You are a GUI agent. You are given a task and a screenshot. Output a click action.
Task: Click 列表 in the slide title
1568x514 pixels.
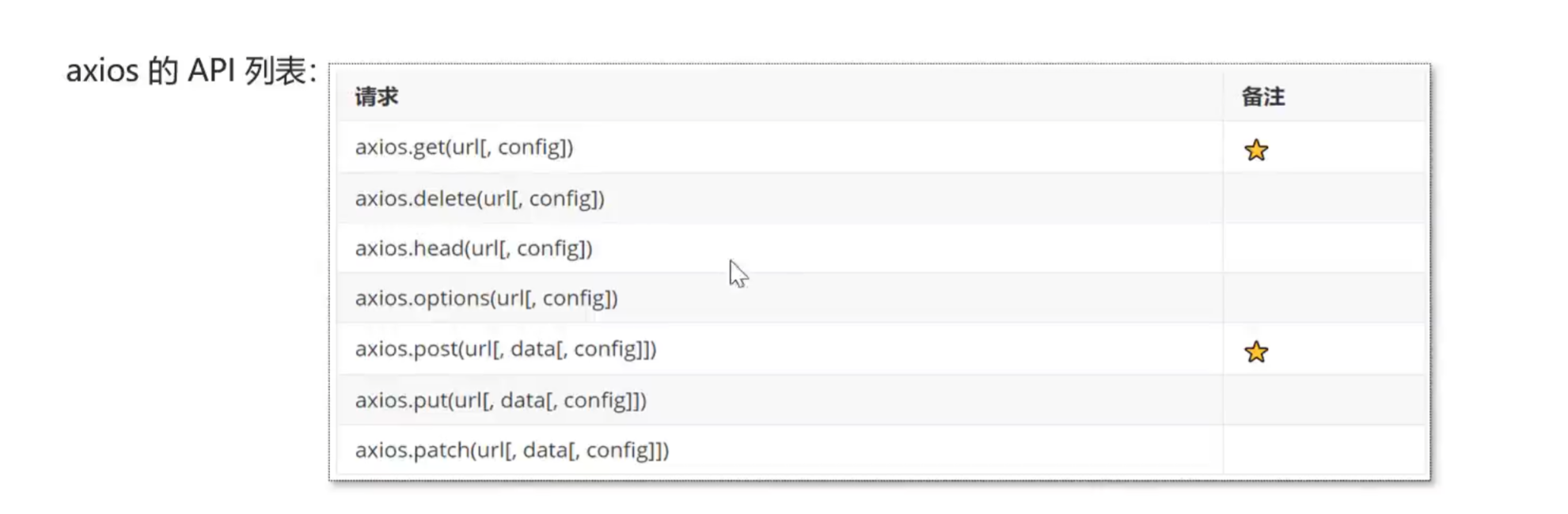coord(275,71)
